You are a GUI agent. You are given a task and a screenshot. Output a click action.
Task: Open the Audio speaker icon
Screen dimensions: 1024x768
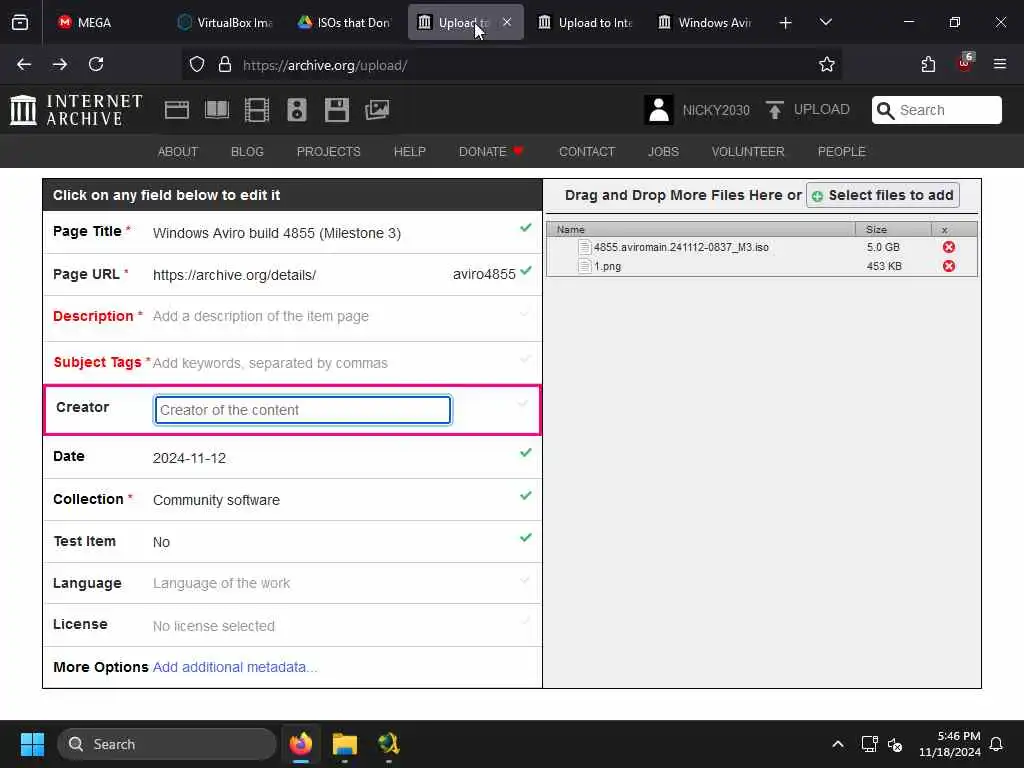[x=296, y=110]
